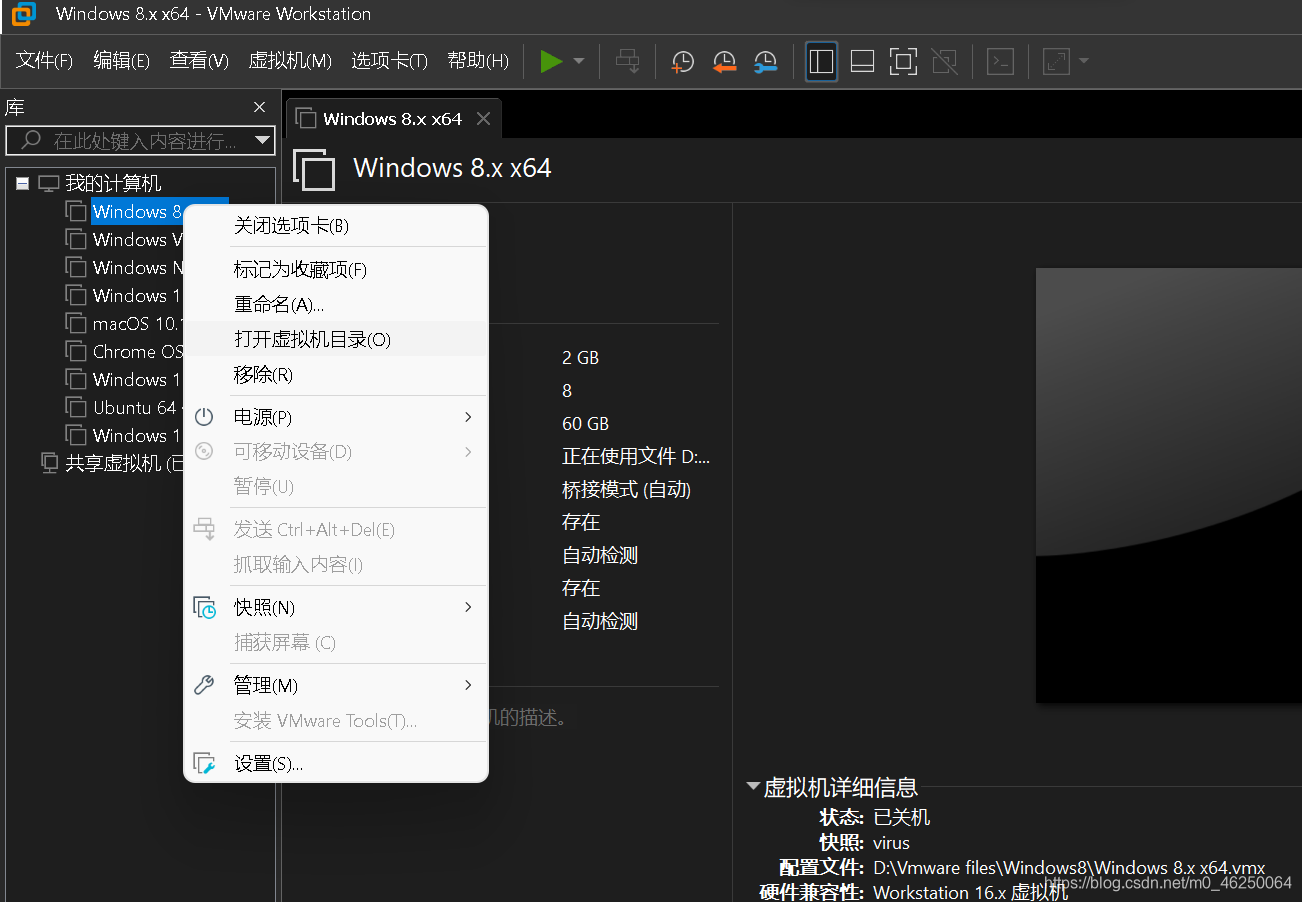
Task: Choose 安装 VMware Tools(T)... in context menu
Action: (x=336, y=720)
